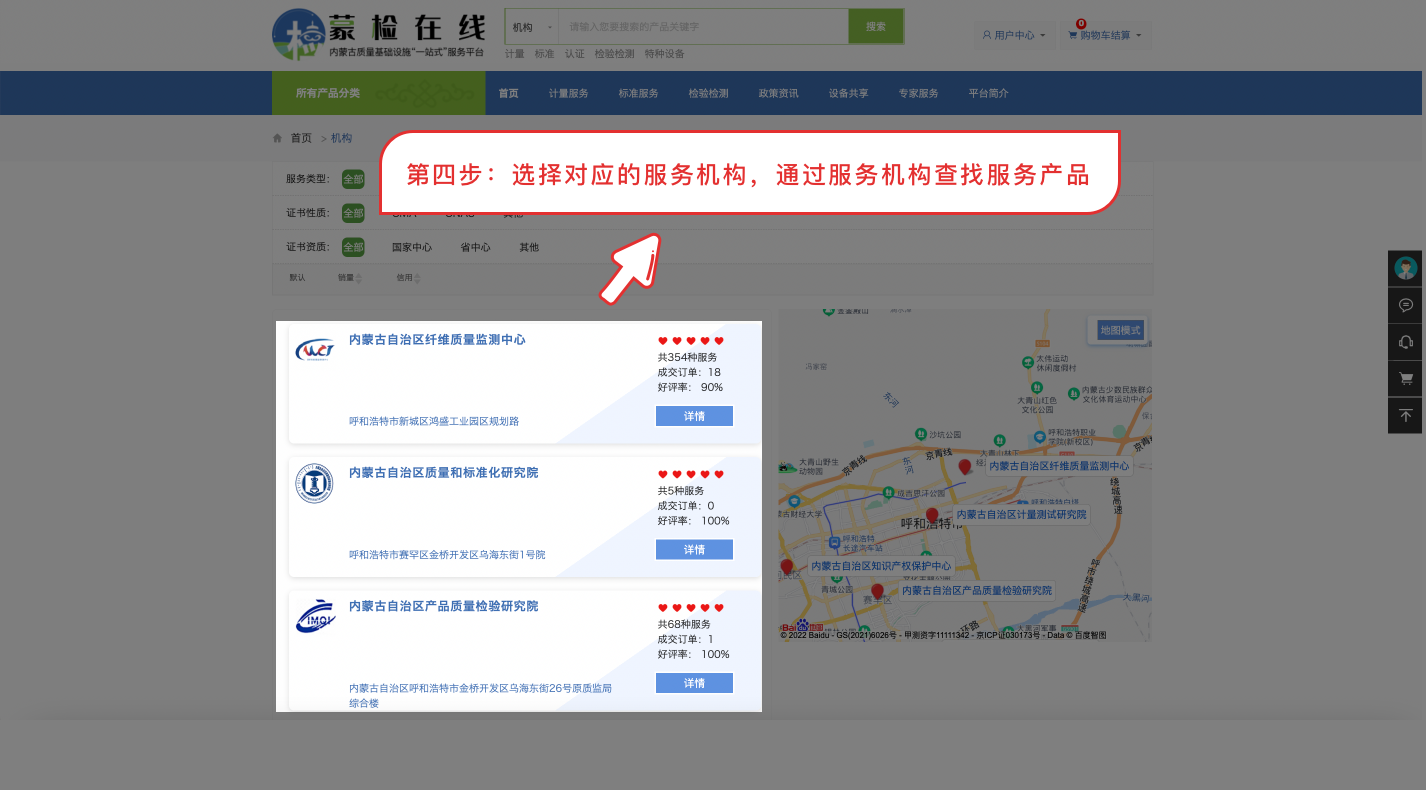The width and height of the screenshot is (1426, 790).
Task: Sort institutions by 默认 order
Action: pyautogui.click(x=297, y=278)
